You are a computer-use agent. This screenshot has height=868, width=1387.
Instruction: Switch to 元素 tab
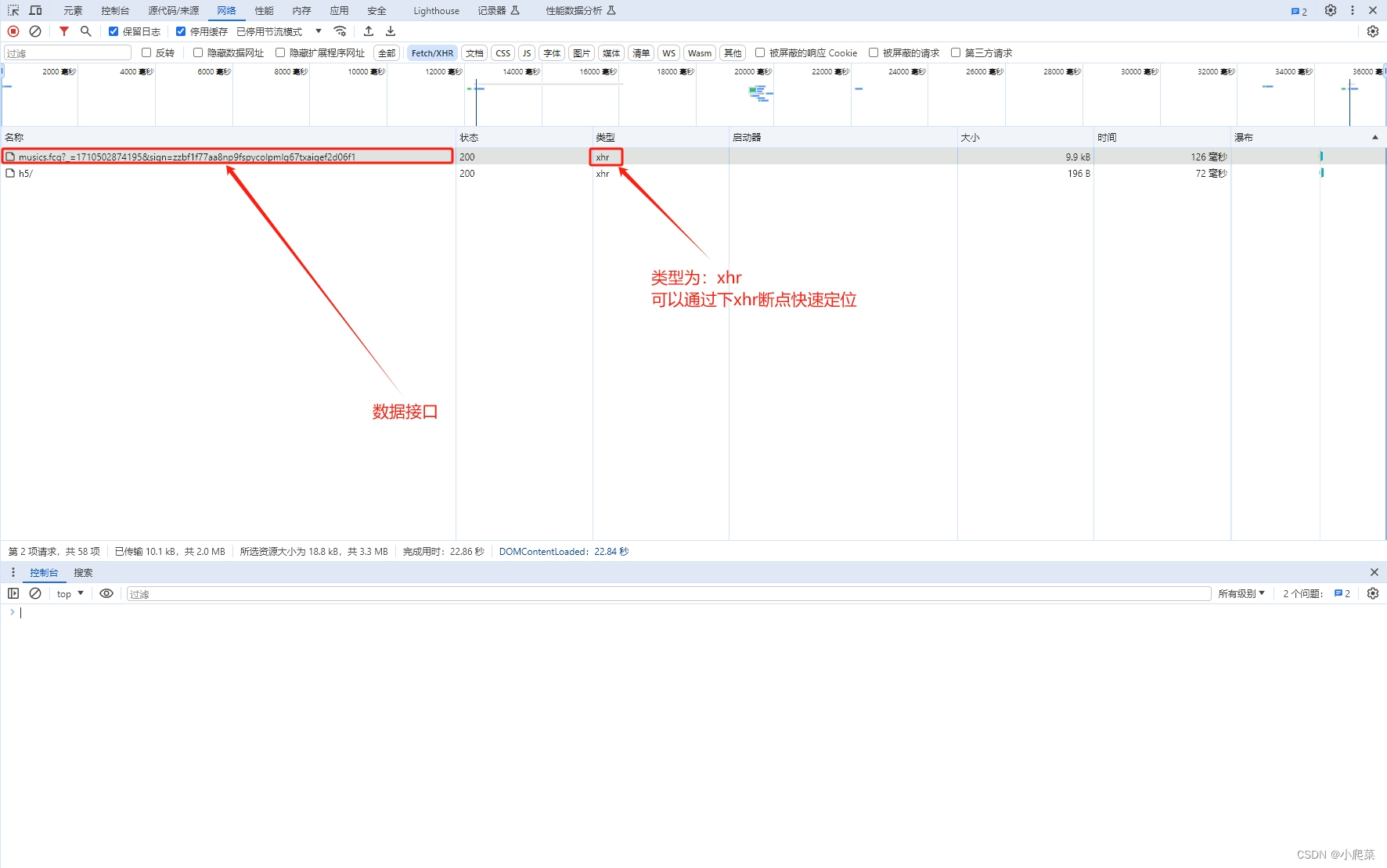pyautogui.click(x=73, y=10)
